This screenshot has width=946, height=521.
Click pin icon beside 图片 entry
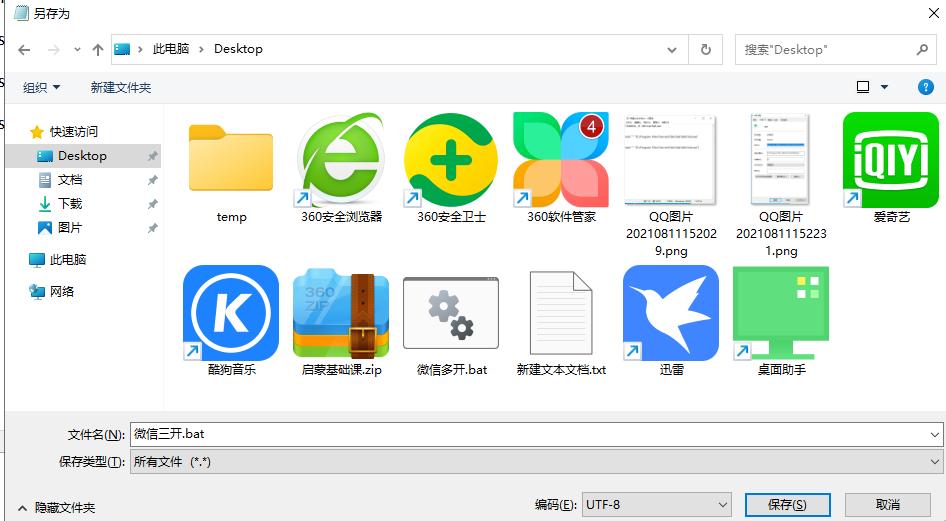[x=153, y=229]
